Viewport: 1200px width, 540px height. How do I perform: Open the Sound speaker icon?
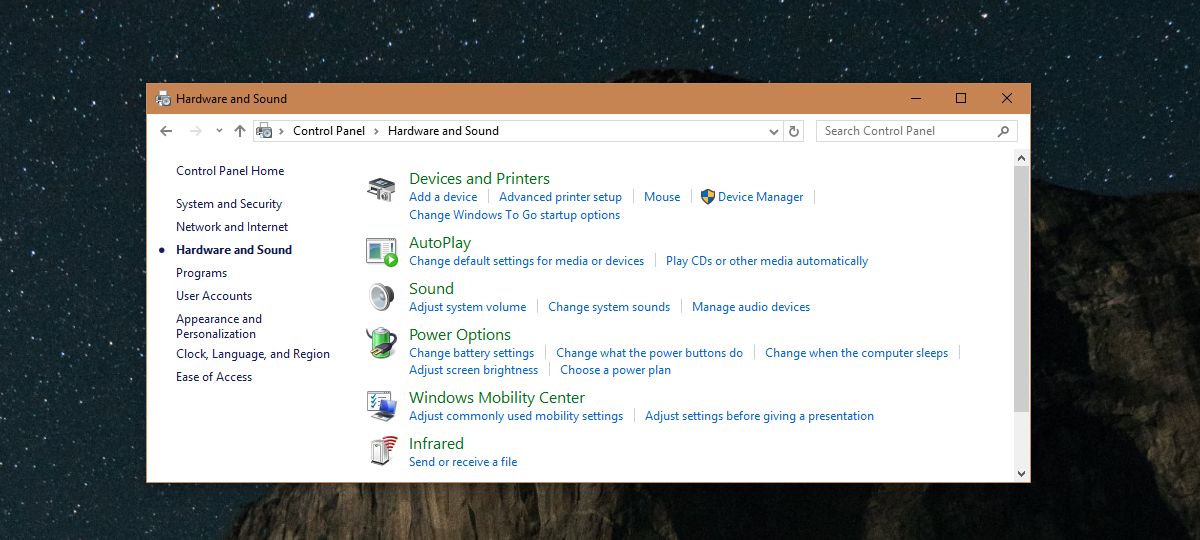pyautogui.click(x=381, y=298)
